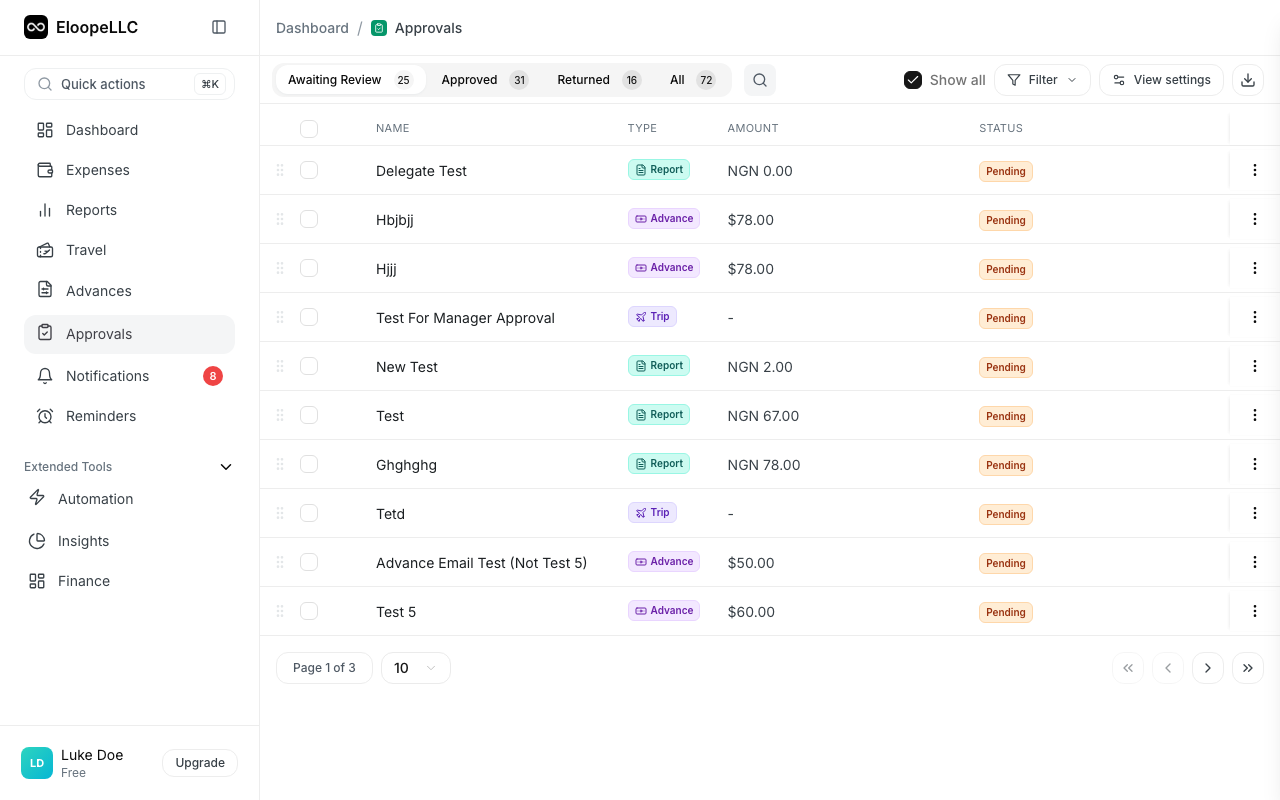Open Dashboard from the breadcrumb
The width and height of the screenshot is (1280, 800).
312,28
